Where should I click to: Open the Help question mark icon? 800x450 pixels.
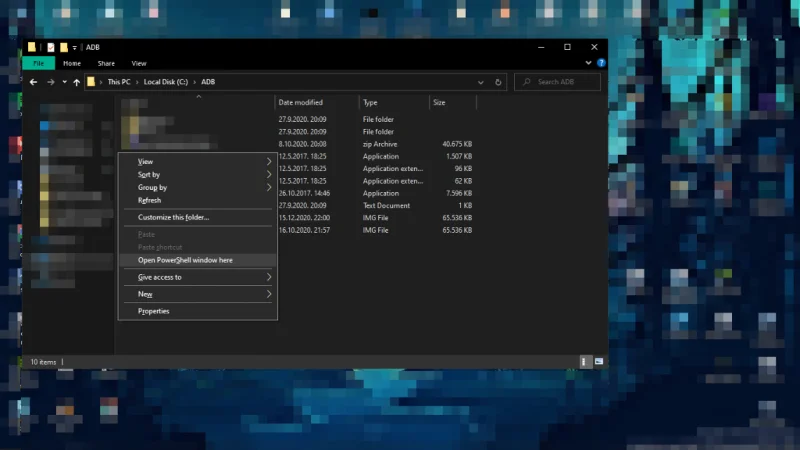601,63
